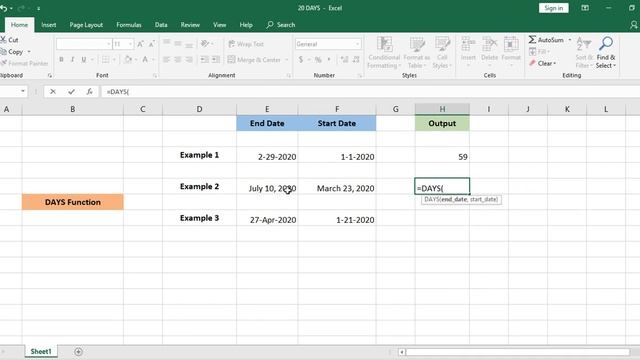Open Cell Styles gallery

tap(442, 52)
